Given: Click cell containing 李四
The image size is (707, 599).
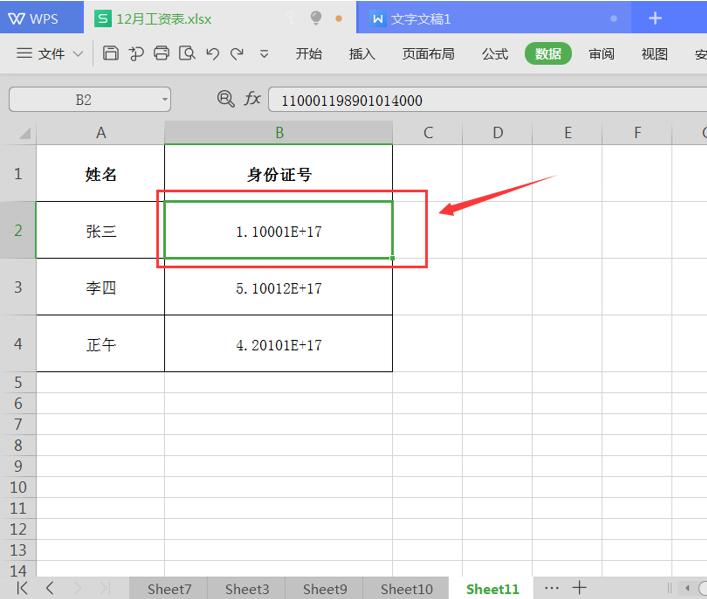Looking at the screenshot, I should coord(101,287).
